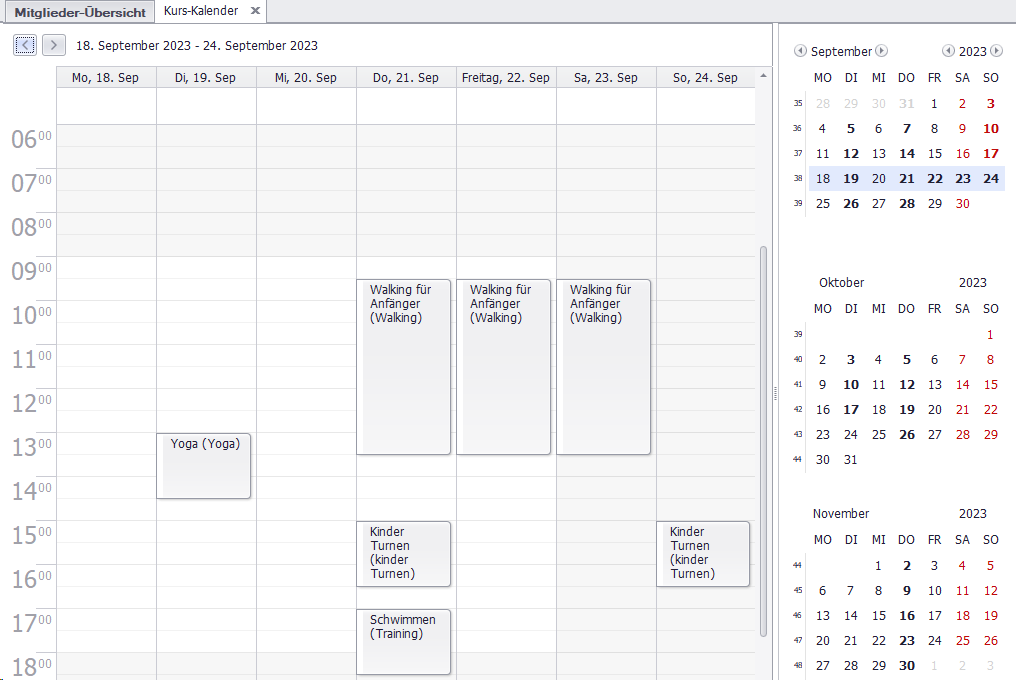Click the next week arrow button
This screenshot has width=1016, height=680.
(x=54, y=45)
